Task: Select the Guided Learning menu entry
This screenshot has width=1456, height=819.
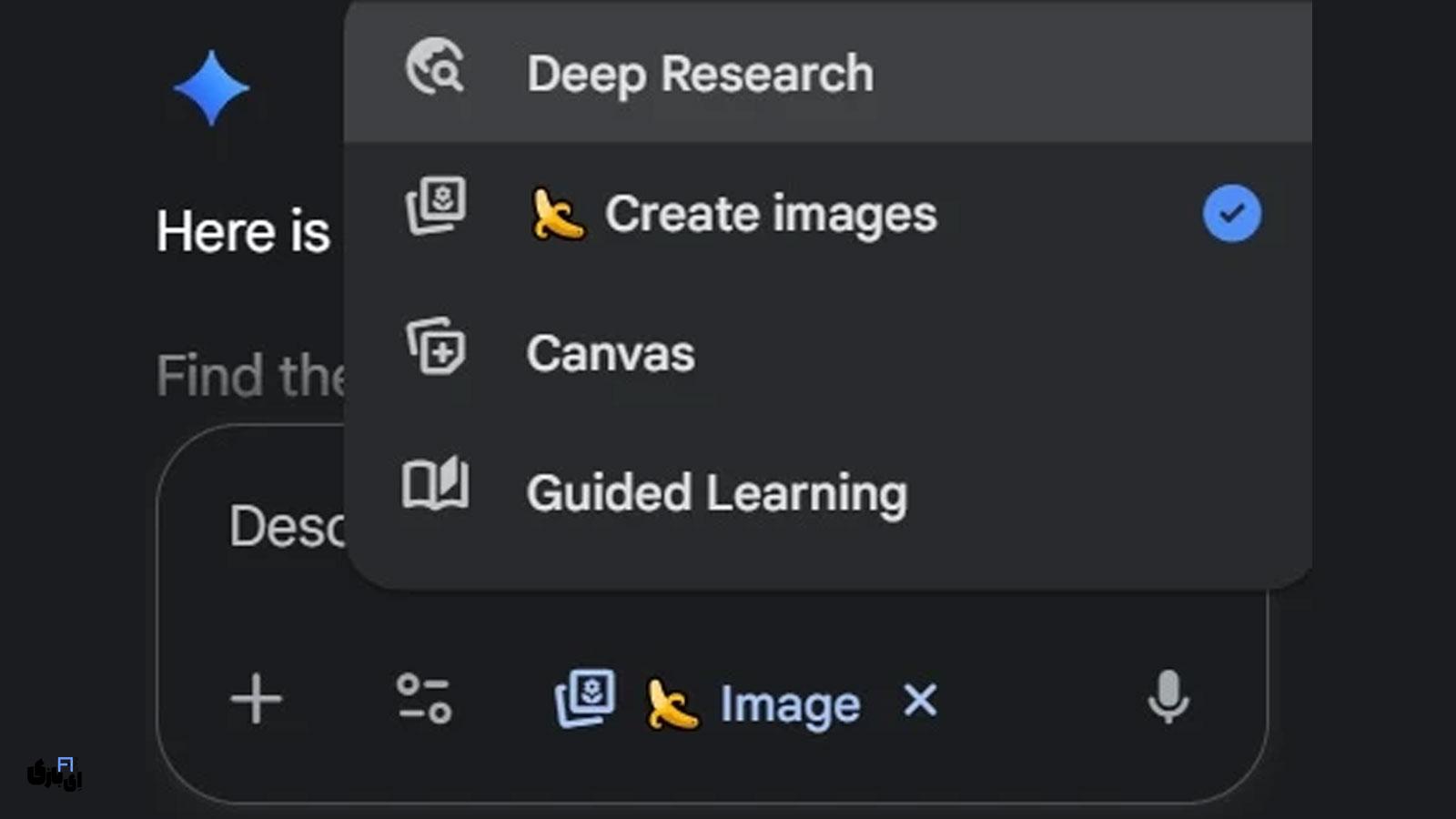Action: pyautogui.click(x=716, y=493)
